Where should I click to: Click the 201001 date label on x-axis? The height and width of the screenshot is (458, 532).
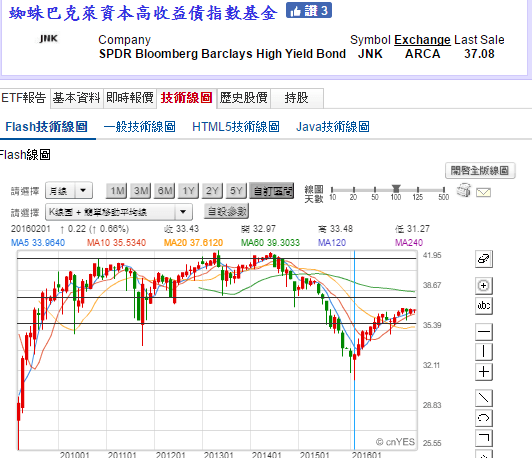tap(74, 454)
